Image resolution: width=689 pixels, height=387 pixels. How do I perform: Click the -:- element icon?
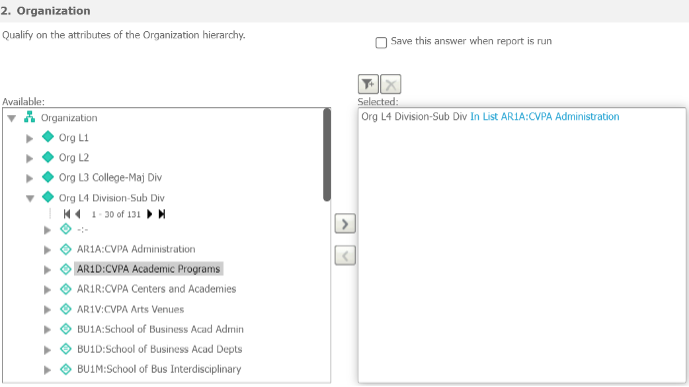65,229
